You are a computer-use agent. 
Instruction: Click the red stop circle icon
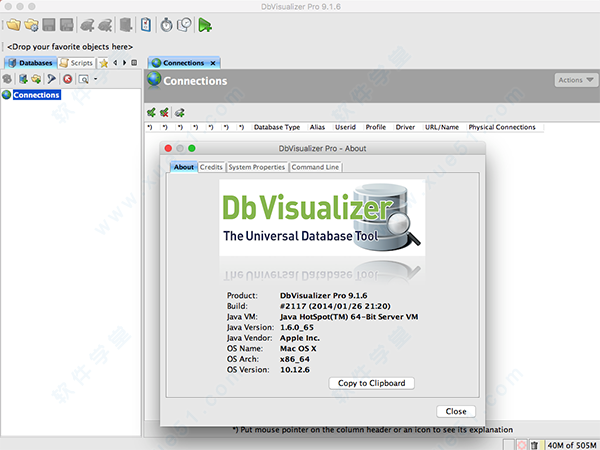click(x=68, y=79)
